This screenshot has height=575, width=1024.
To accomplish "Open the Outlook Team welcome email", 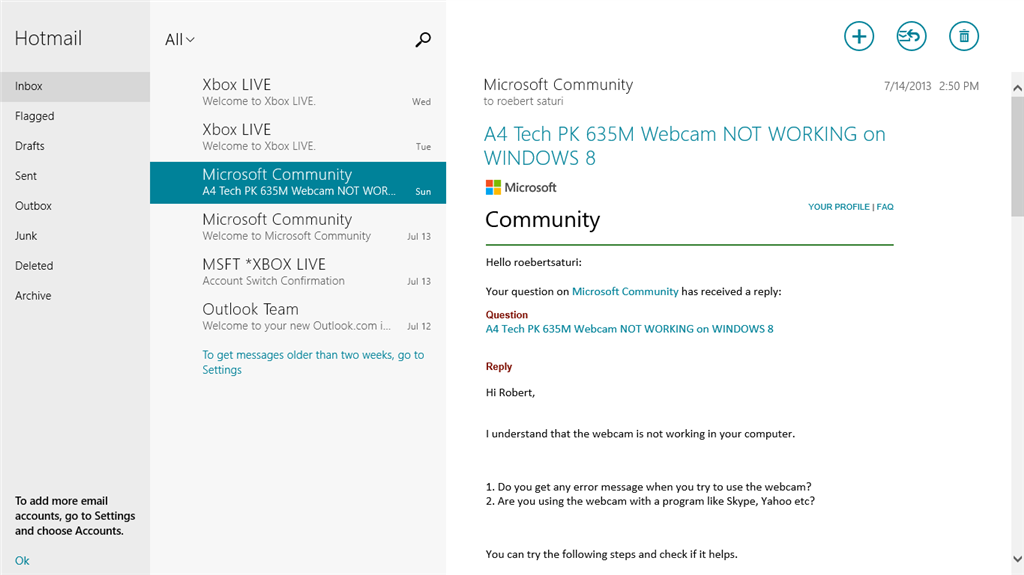I will (298, 317).
